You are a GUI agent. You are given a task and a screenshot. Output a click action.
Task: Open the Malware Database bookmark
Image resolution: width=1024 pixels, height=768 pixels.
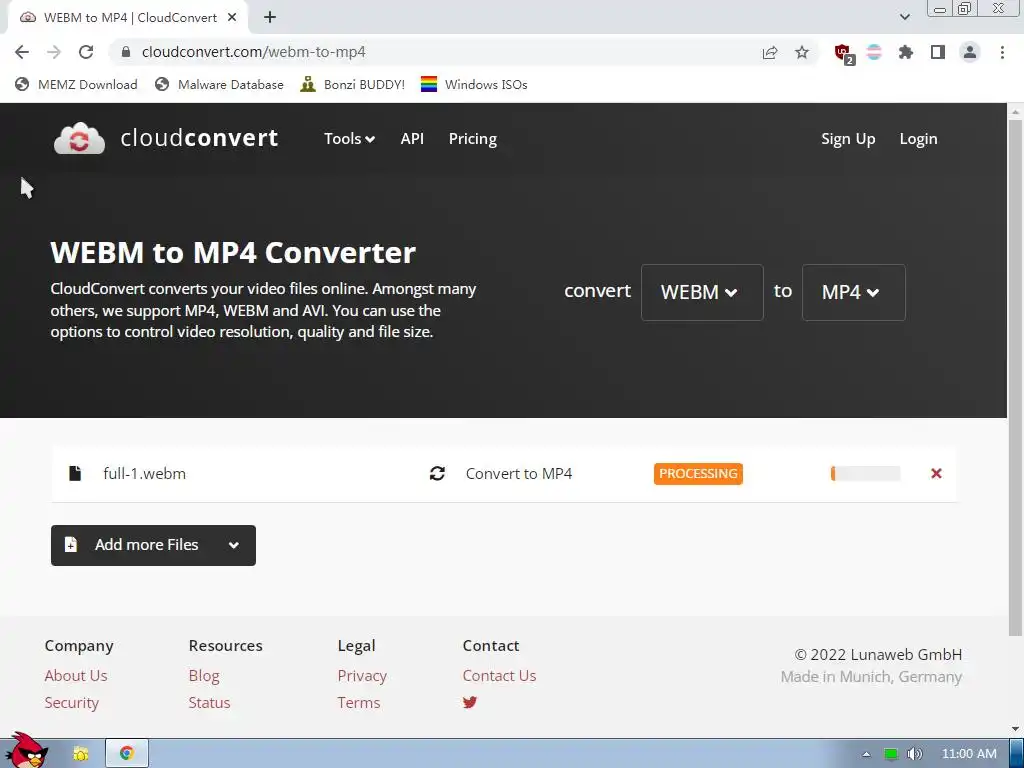pos(219,84)
